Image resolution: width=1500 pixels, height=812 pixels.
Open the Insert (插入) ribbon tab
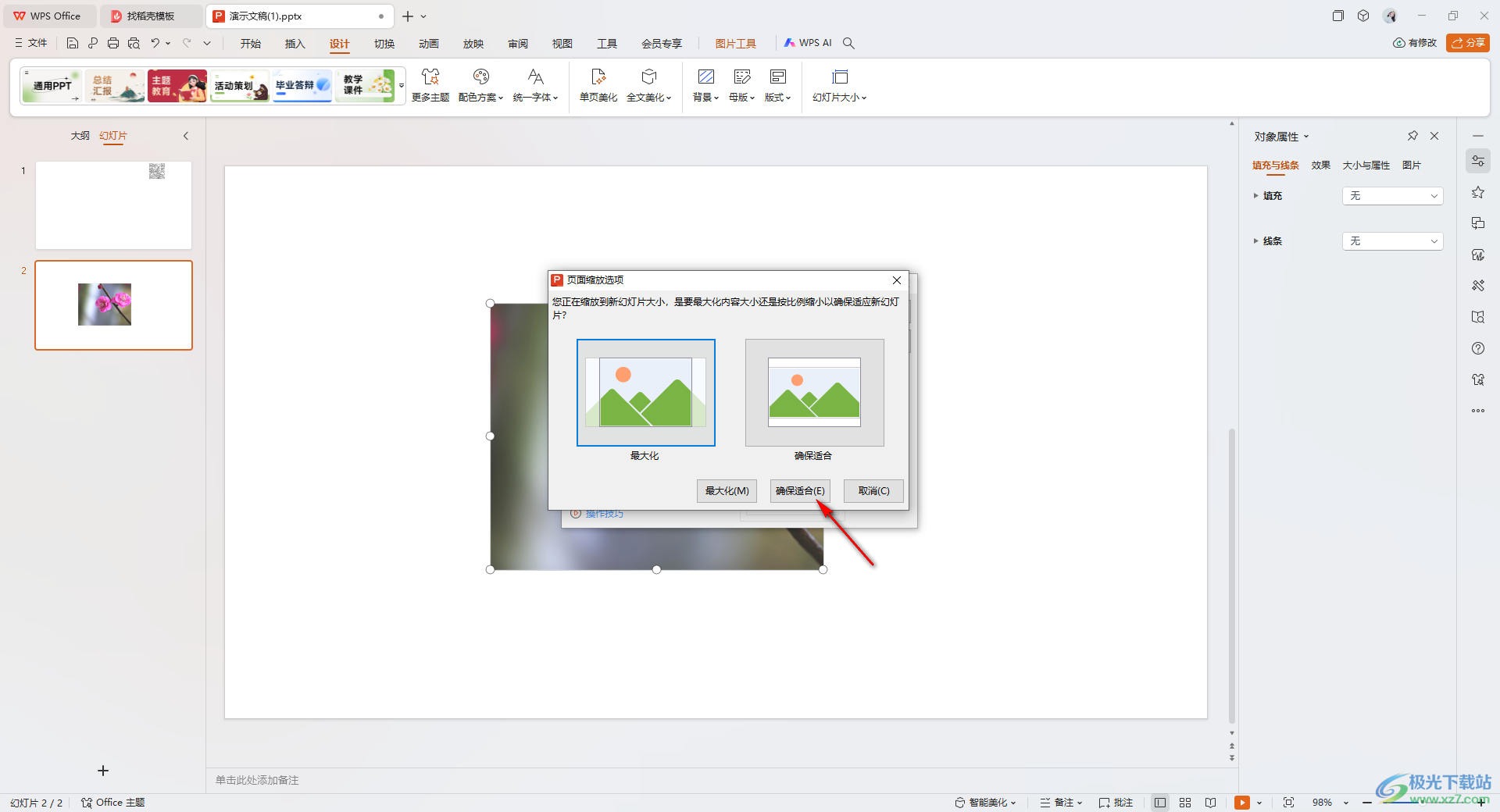tap(295, 44)
